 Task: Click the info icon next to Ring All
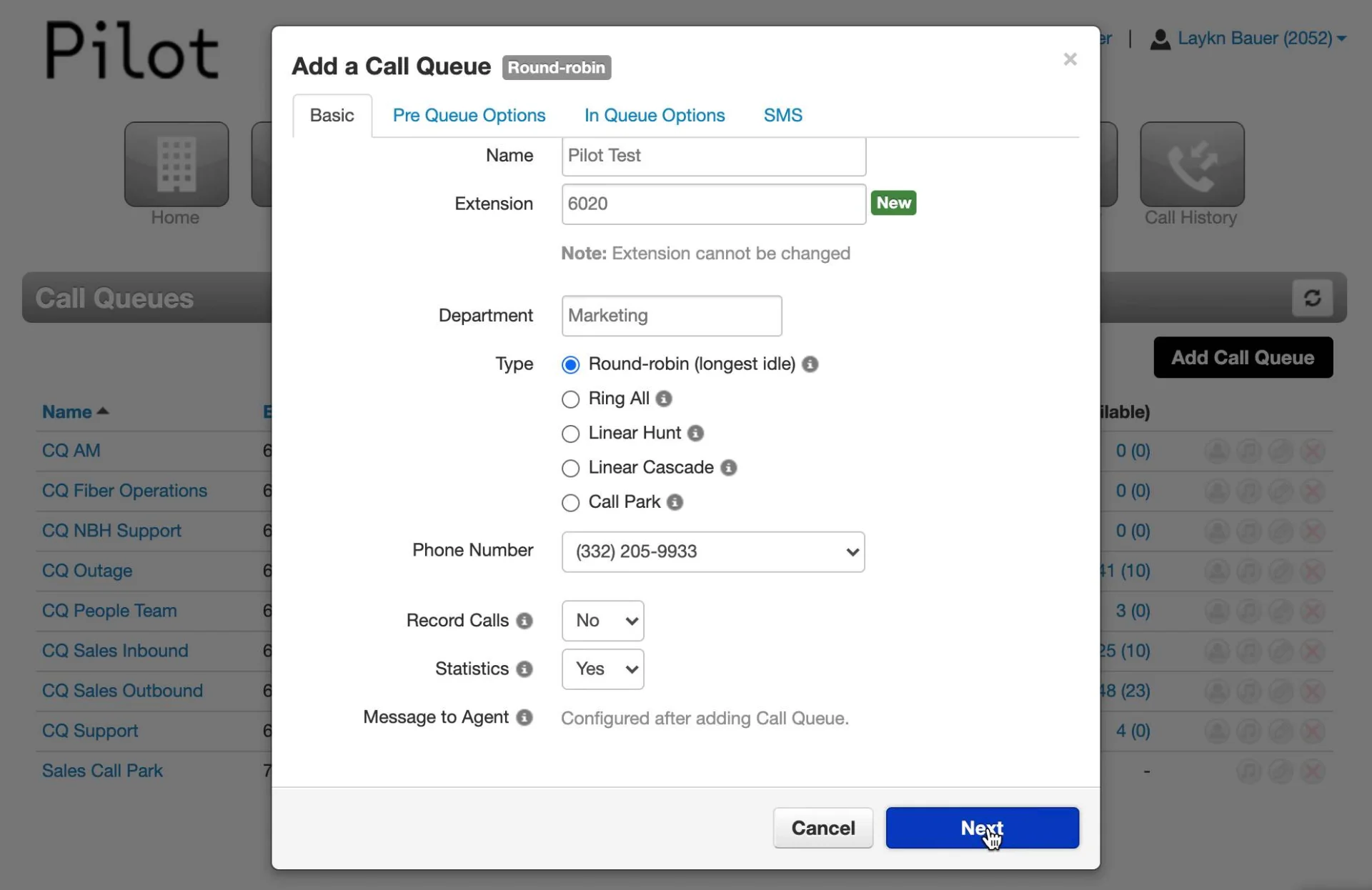click(664, 399)
